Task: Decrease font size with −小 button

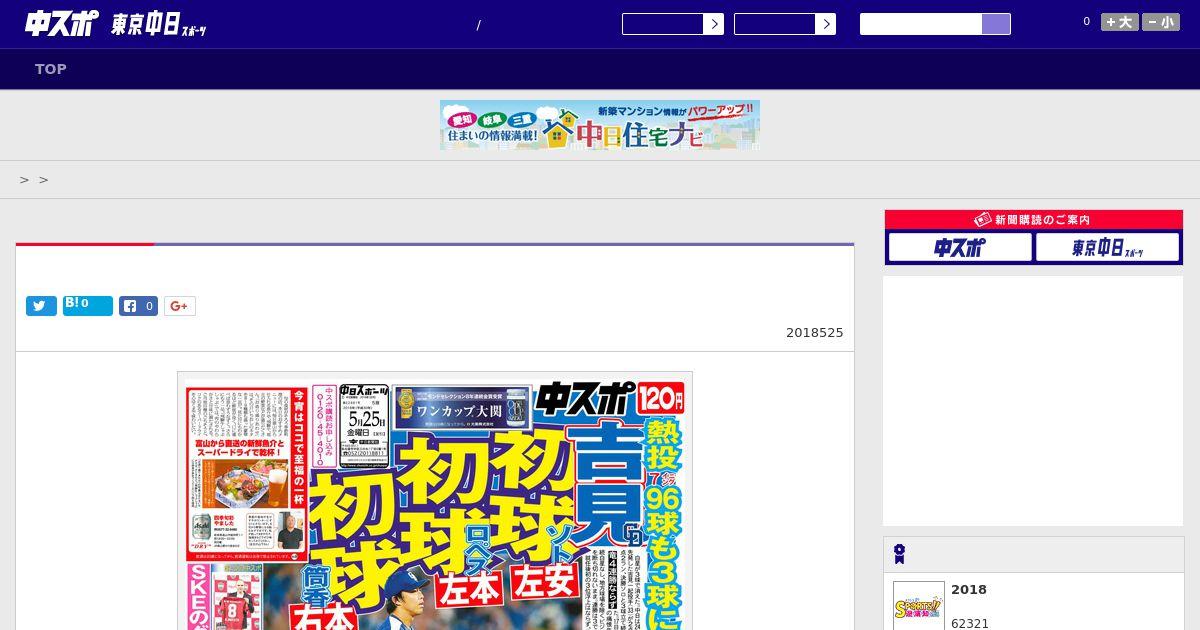Action: [1161, 22]
